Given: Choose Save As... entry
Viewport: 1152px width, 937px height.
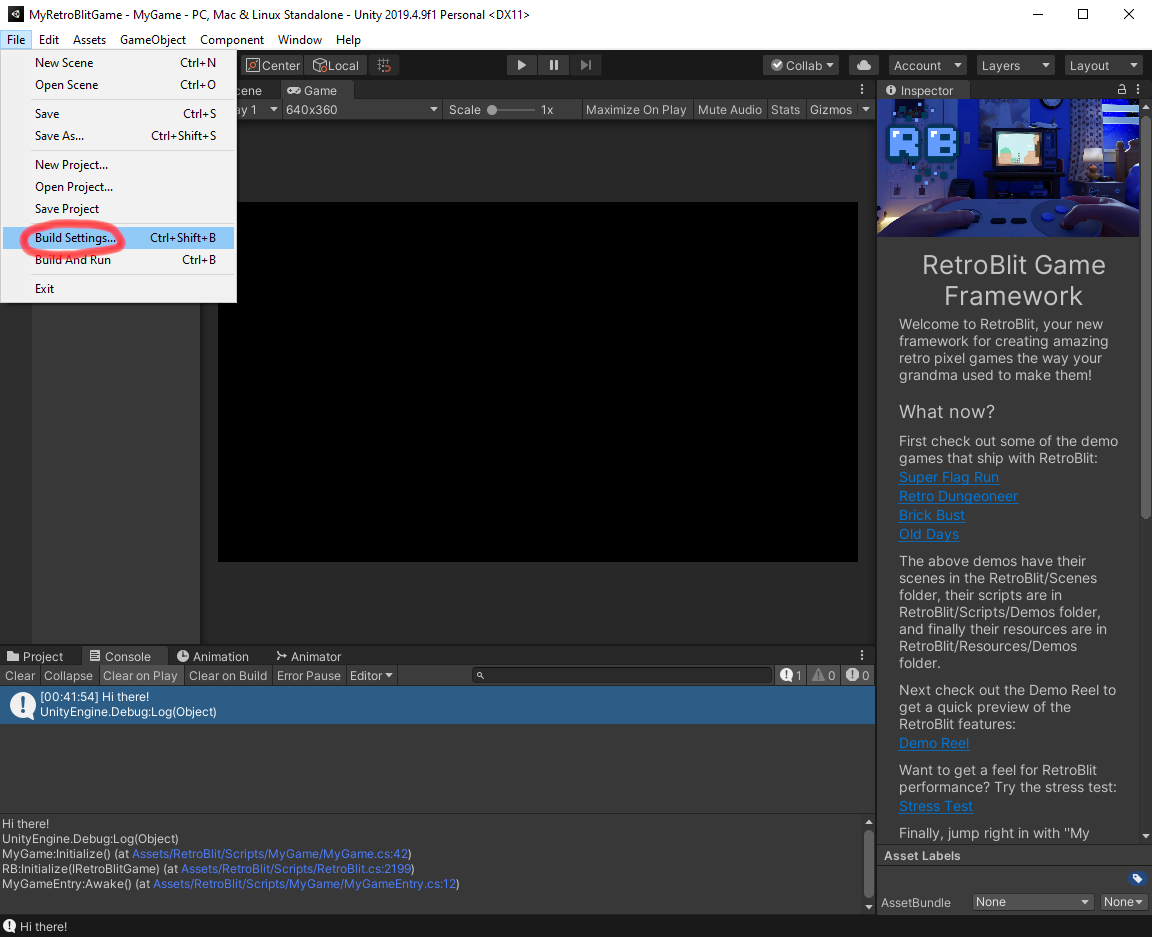Looking at the screenshot, I should (118, 135).
